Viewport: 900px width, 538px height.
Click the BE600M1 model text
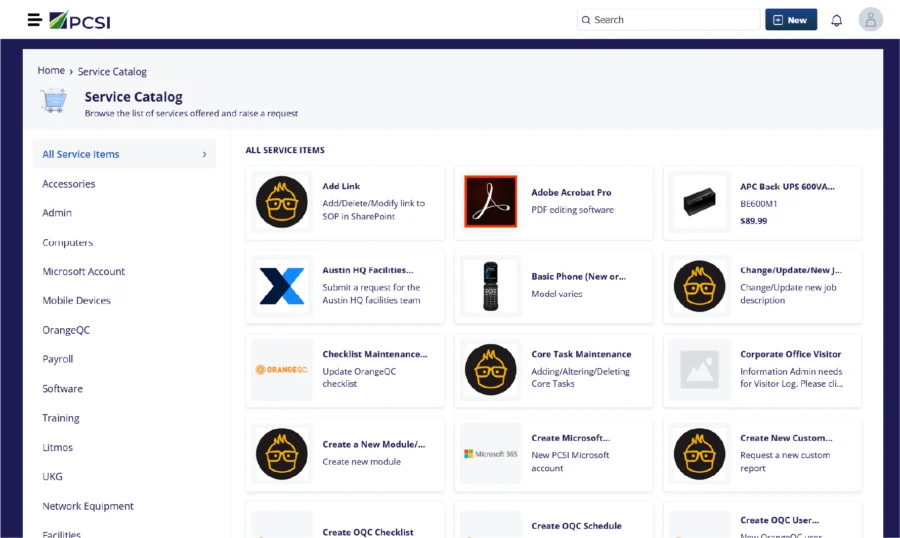coord(758,204)
